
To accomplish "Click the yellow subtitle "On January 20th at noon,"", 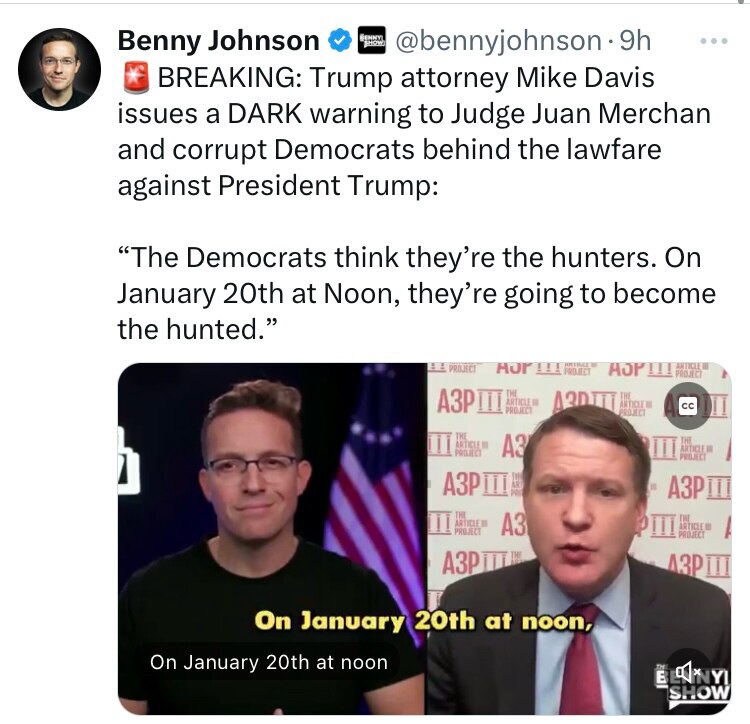I will click(425, 621).
